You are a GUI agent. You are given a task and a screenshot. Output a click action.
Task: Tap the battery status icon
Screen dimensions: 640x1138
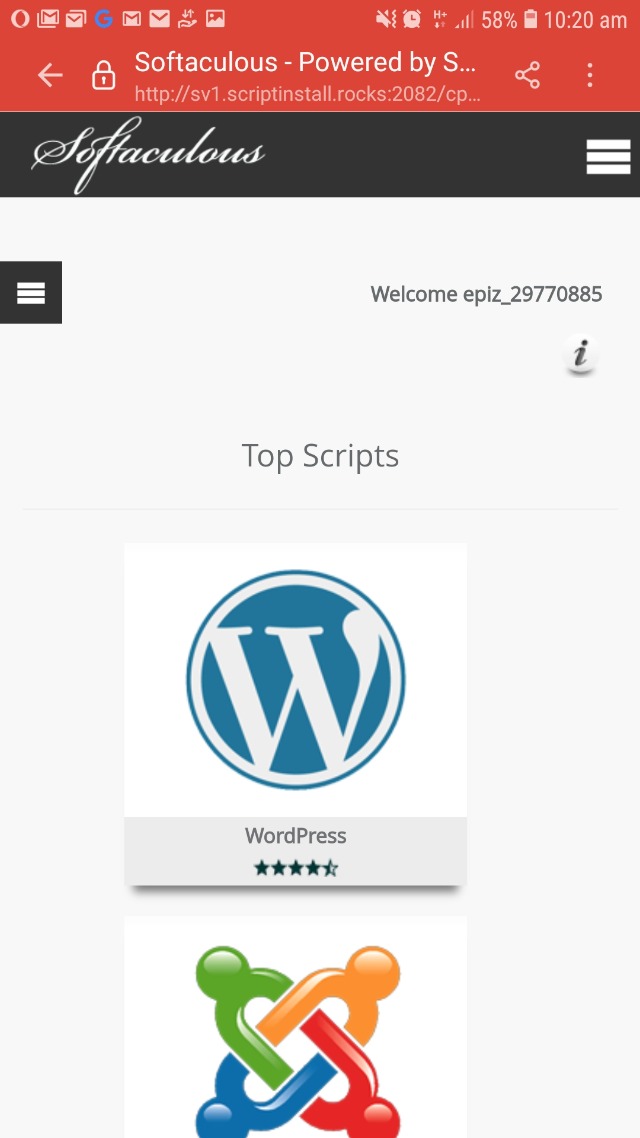[530, 20]
